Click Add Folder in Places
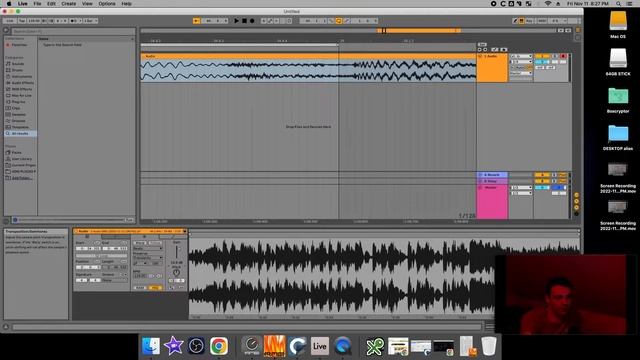 click(22, 178)
